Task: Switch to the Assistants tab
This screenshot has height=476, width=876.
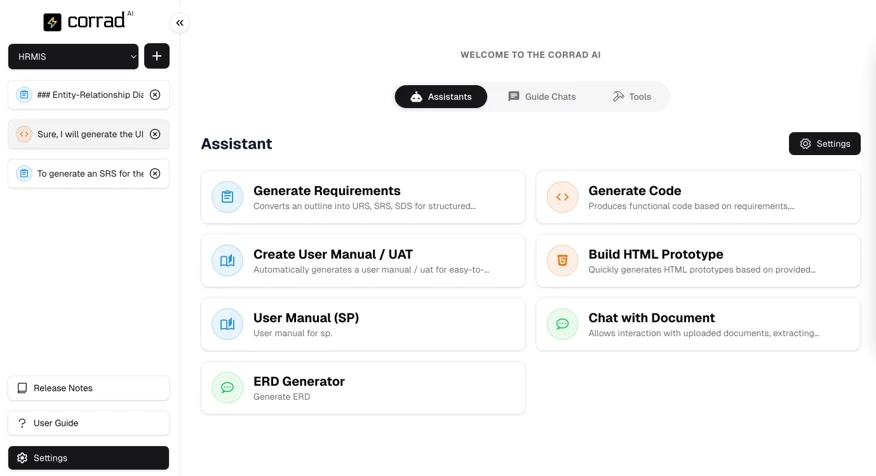Action: (x=441, y=97)
